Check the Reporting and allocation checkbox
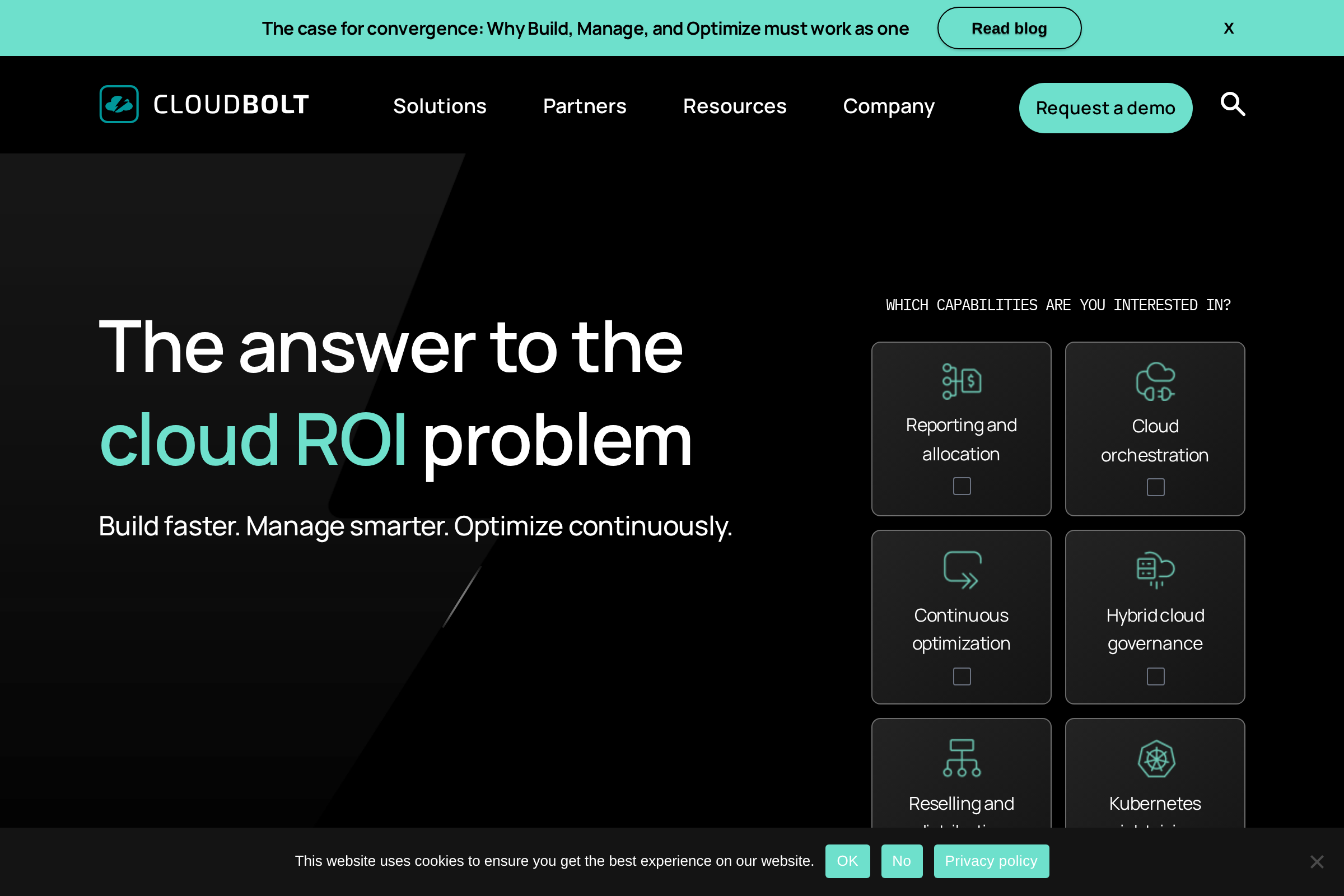Image resolution: width=1344 pixels, height=896 pixels. click(962, 486)
